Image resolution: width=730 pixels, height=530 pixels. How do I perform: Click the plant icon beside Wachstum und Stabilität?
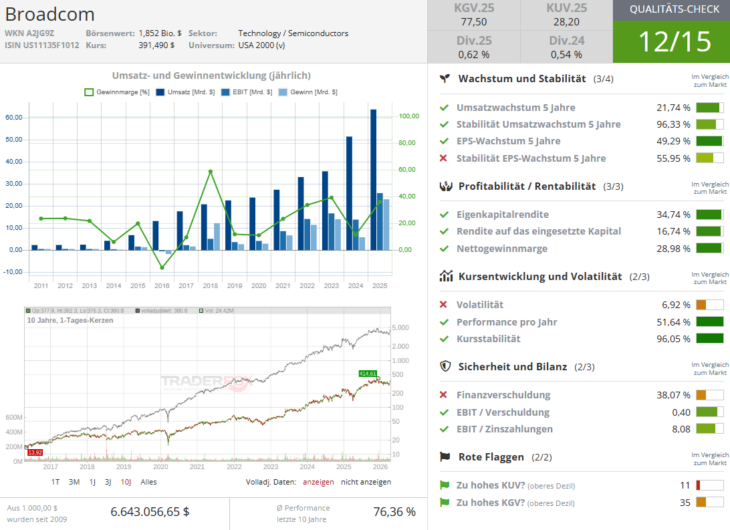pos(444,78)
